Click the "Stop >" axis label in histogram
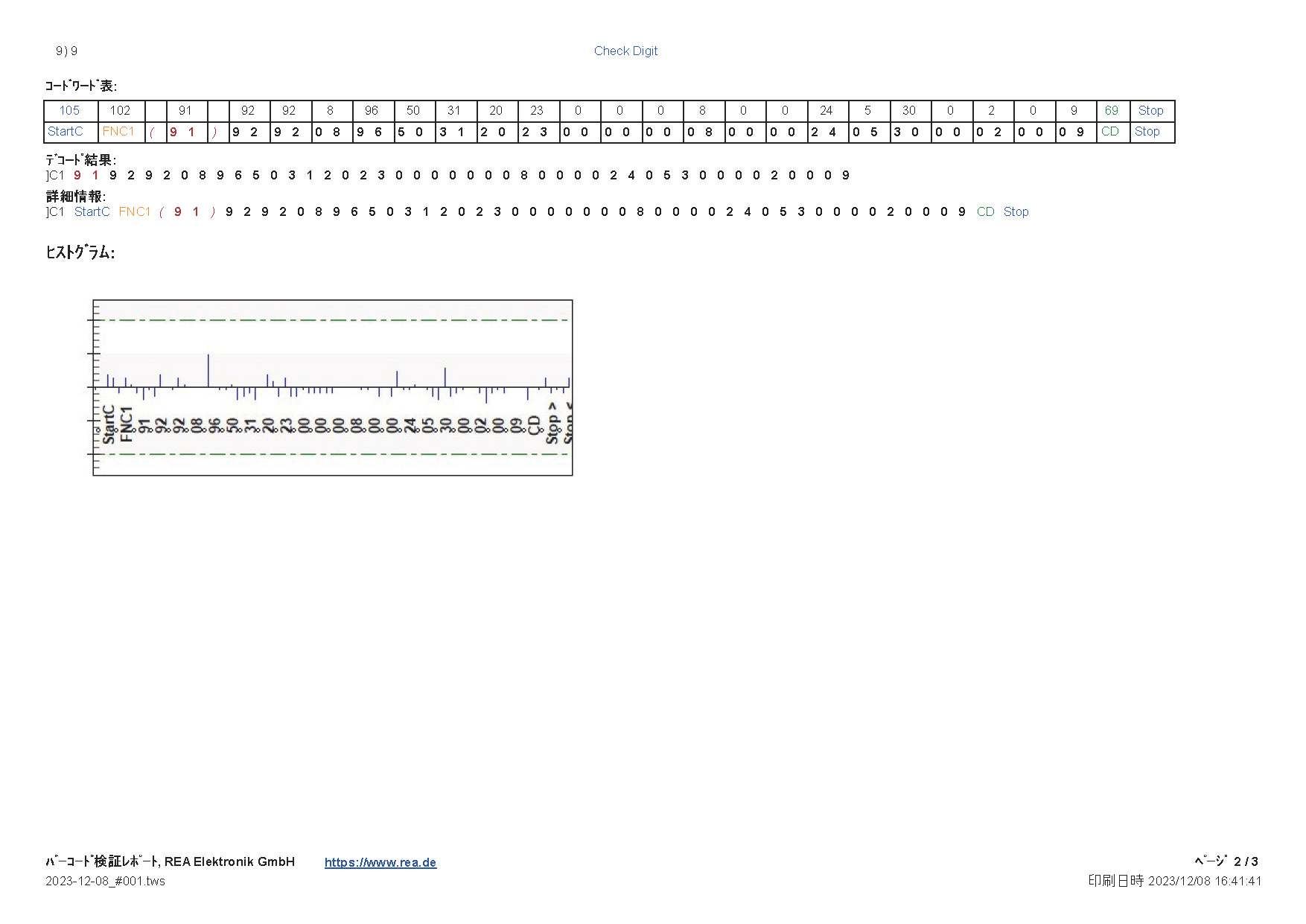 click(552, 423)
